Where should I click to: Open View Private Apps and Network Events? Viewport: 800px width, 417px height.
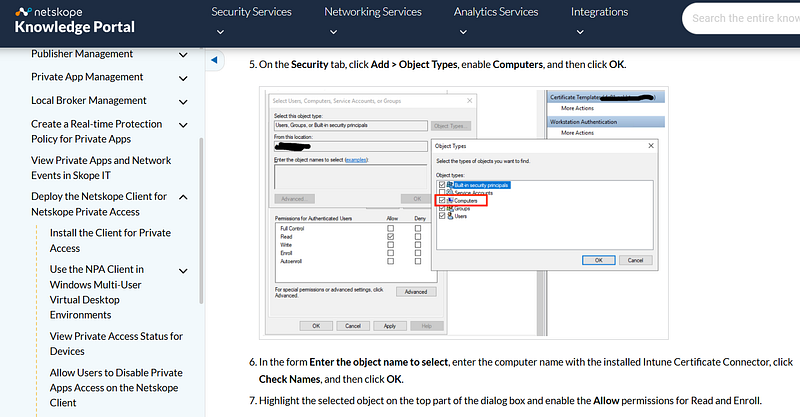coord(101,167)
